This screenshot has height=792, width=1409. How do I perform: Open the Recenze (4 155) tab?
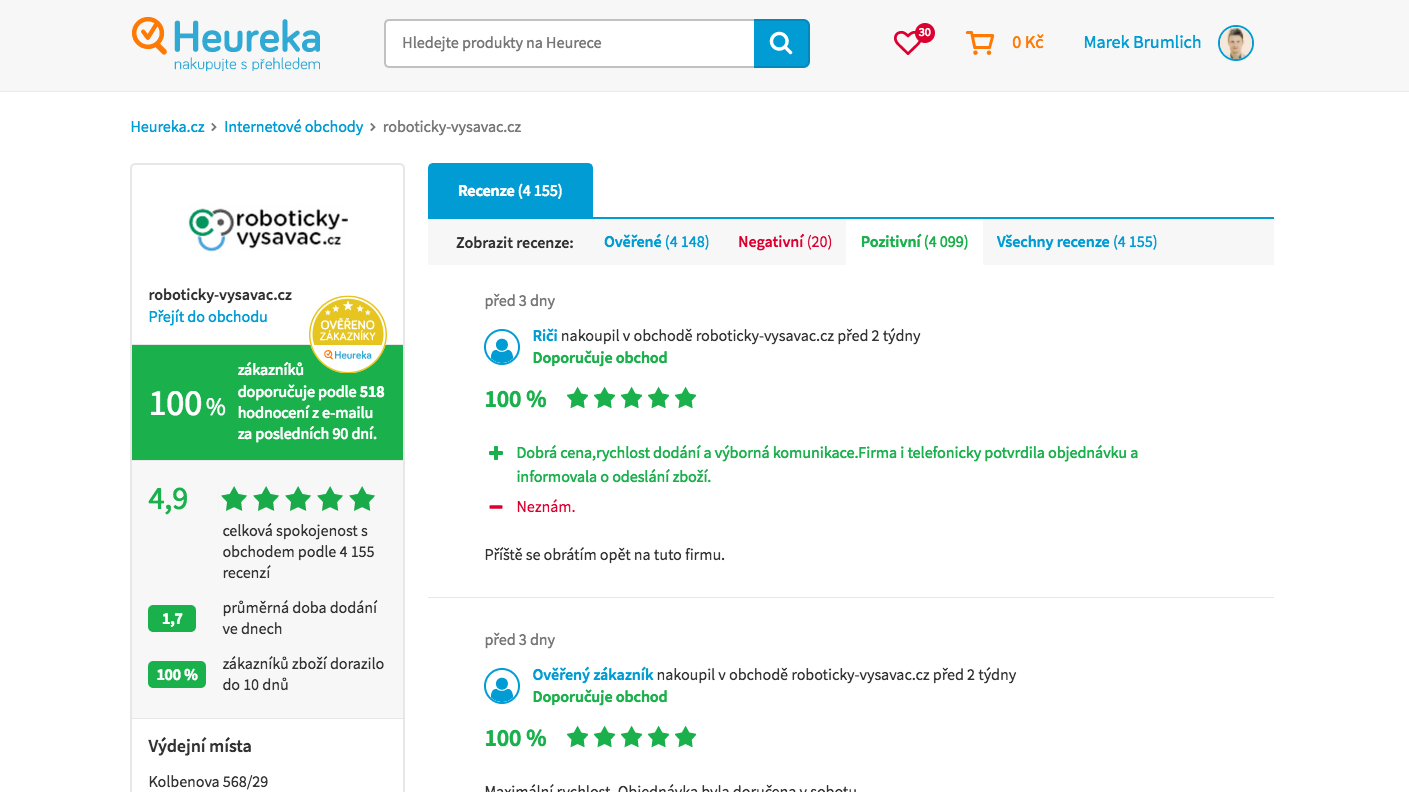[x=510, y=190]
